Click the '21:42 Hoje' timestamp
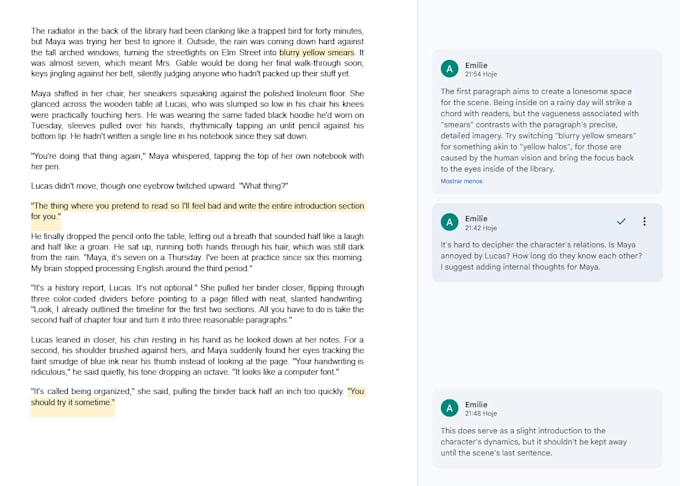The height and width of the screenshot is (486, 680). 481,228
